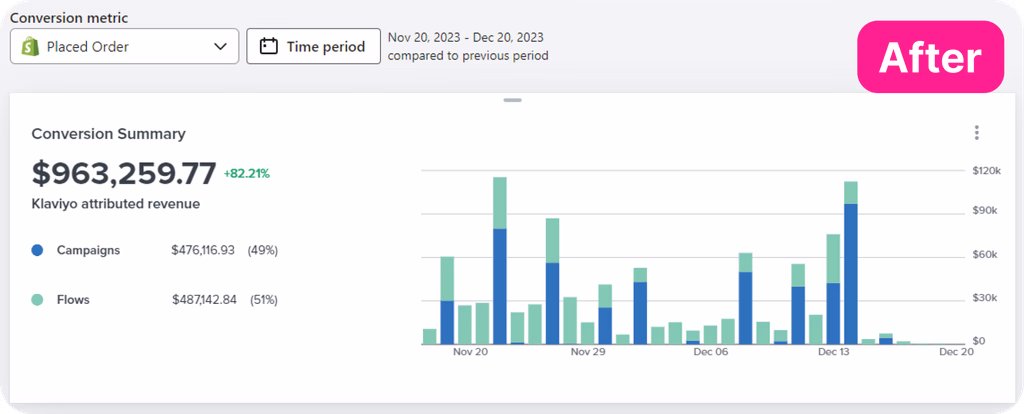Expand the Placed Order dropdown chevron

(221, 46)
